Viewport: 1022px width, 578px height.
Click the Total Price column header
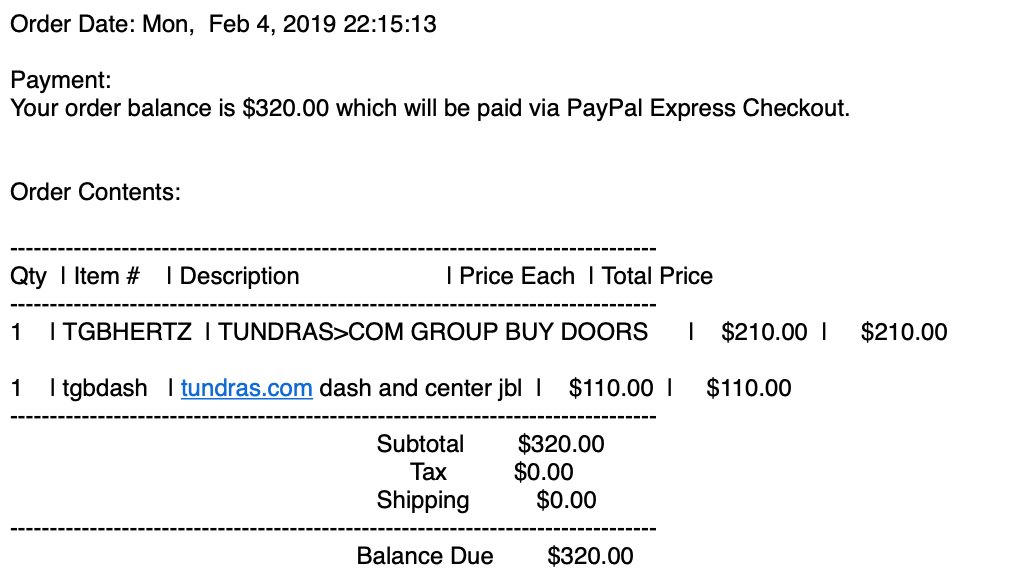(657, 276)
